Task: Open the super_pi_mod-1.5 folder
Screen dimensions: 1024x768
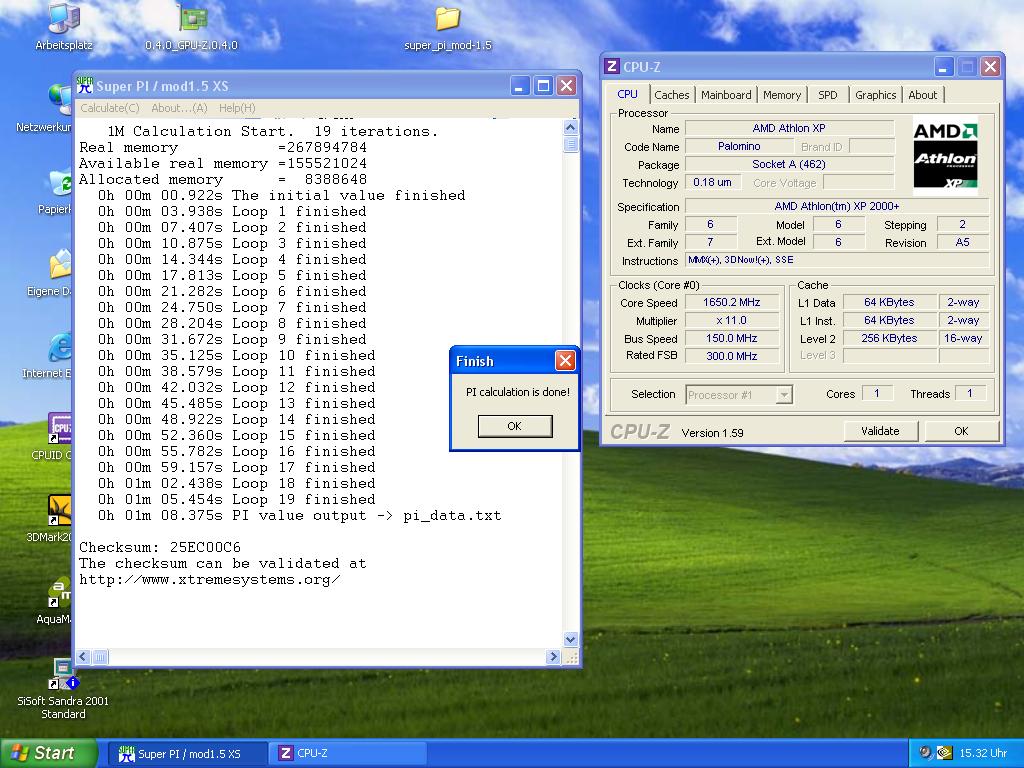Action: 447,20
